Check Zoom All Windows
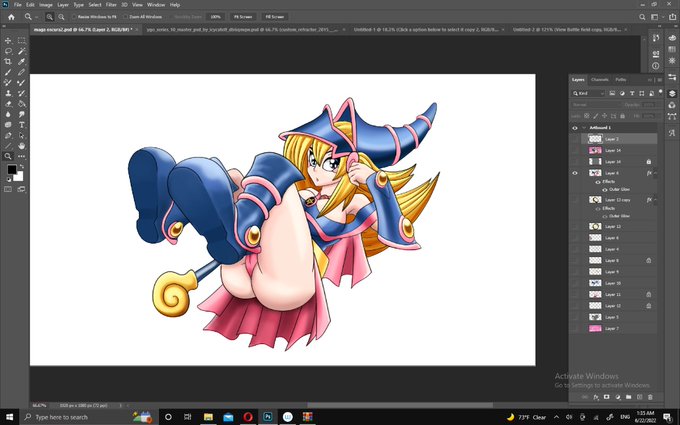Viewport: 680px width, 425px height. (125, 17)
